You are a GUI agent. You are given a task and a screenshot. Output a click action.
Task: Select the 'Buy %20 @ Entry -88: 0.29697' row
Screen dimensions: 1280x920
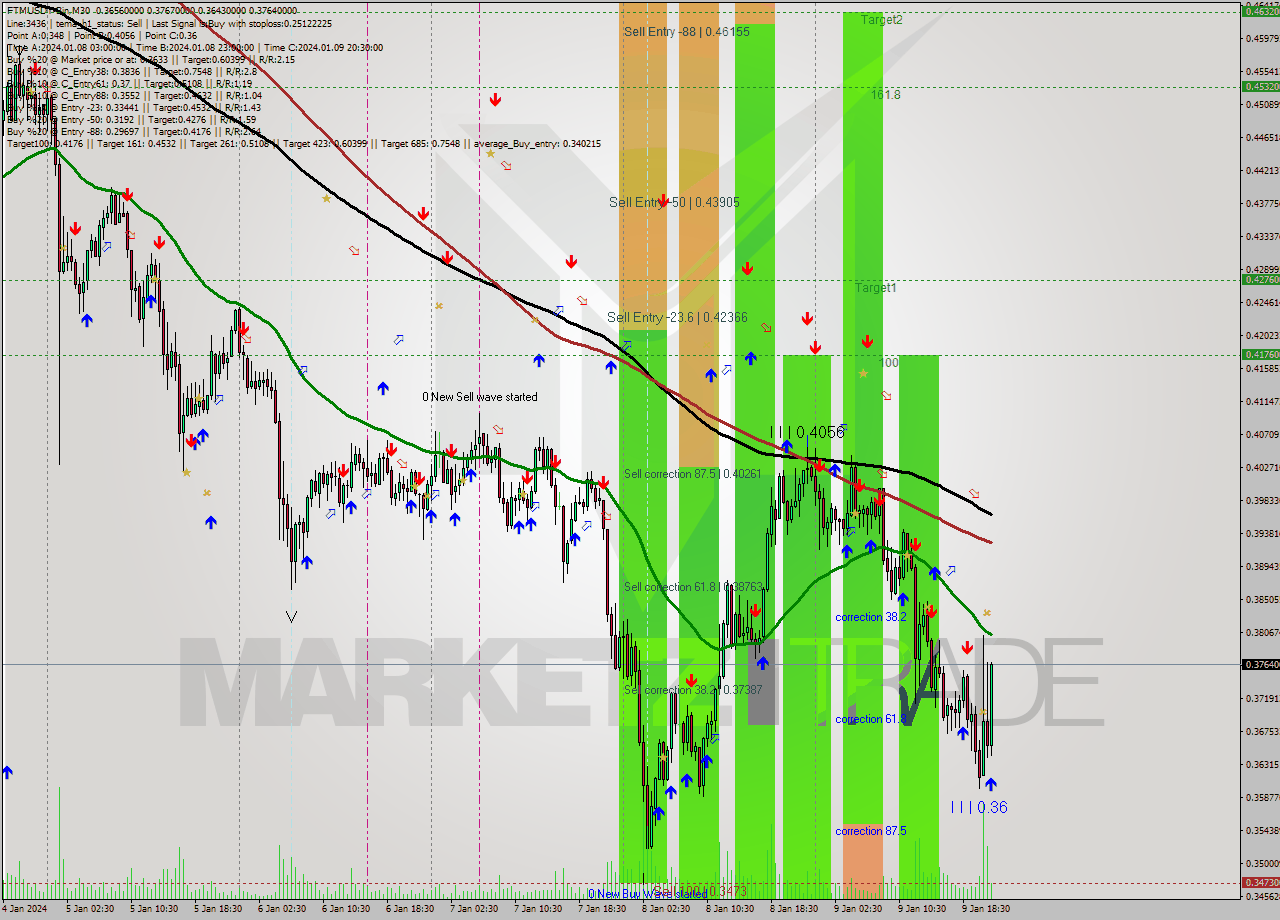[133, 131]
